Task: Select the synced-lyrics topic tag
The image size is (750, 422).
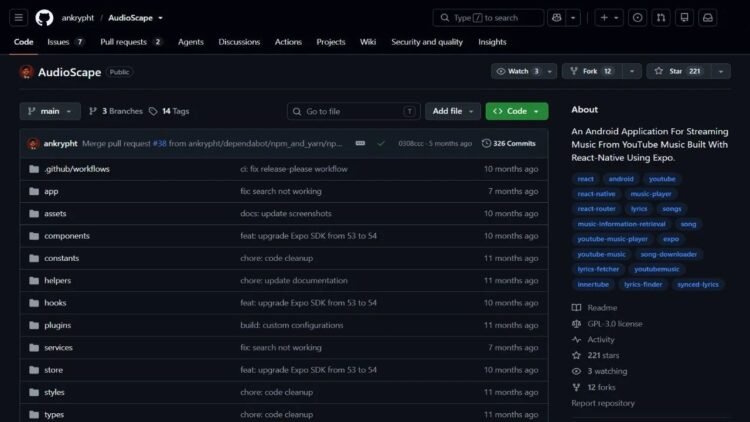Action: coord(697,284)
